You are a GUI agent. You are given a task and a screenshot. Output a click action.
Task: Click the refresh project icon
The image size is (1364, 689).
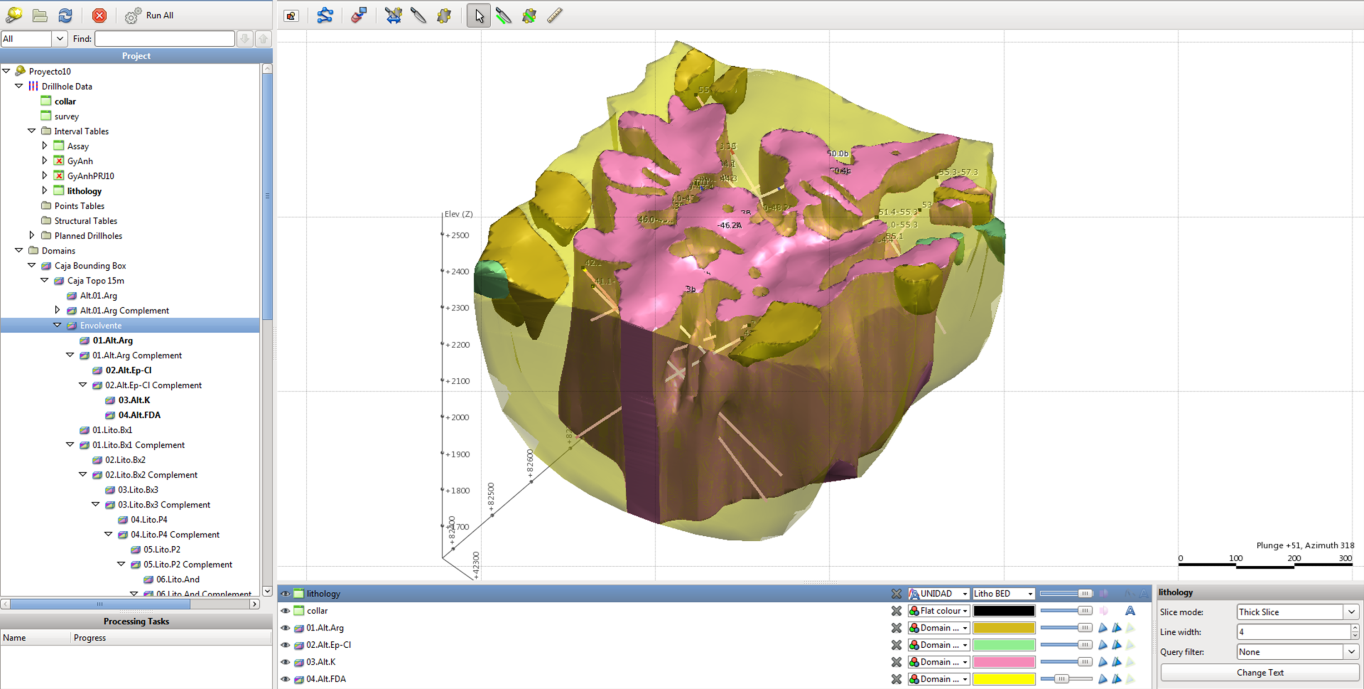click(65, 15)
